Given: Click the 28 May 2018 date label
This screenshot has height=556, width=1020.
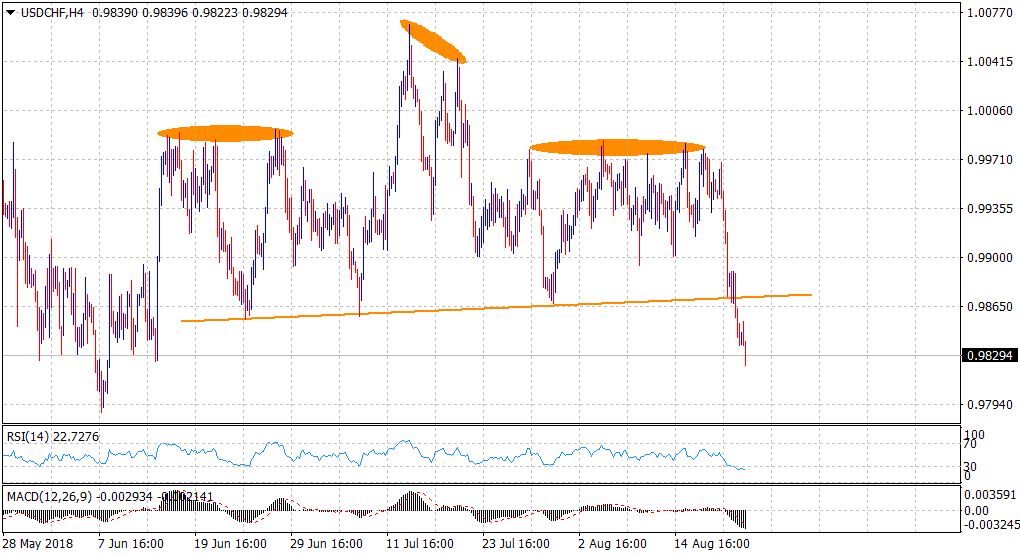Looking at the screenshot, I should point(36,545).
